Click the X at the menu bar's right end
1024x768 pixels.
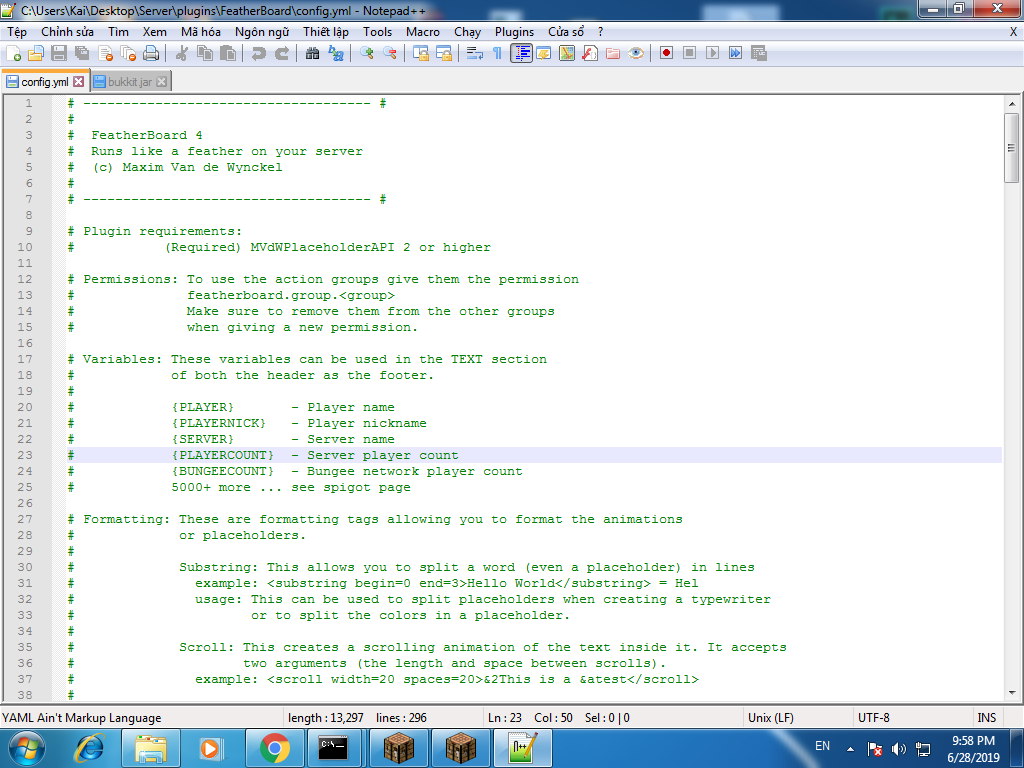pyautogui.click(x=1013, y=32)
